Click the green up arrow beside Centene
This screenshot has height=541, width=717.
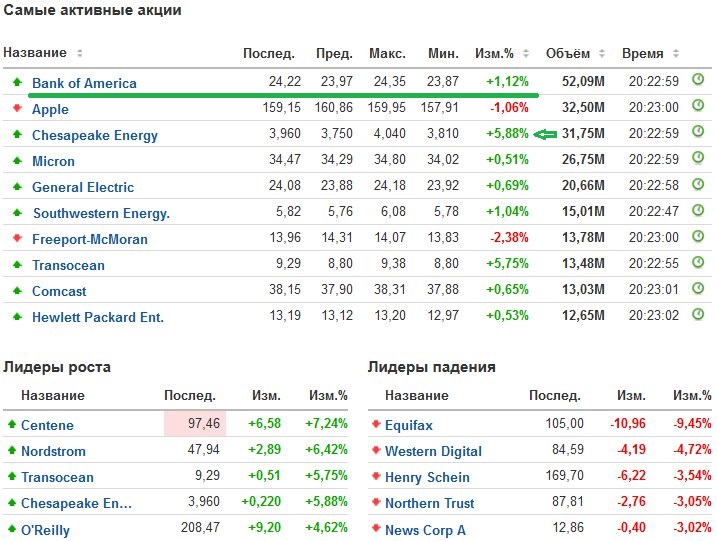(x=12, y=424)
